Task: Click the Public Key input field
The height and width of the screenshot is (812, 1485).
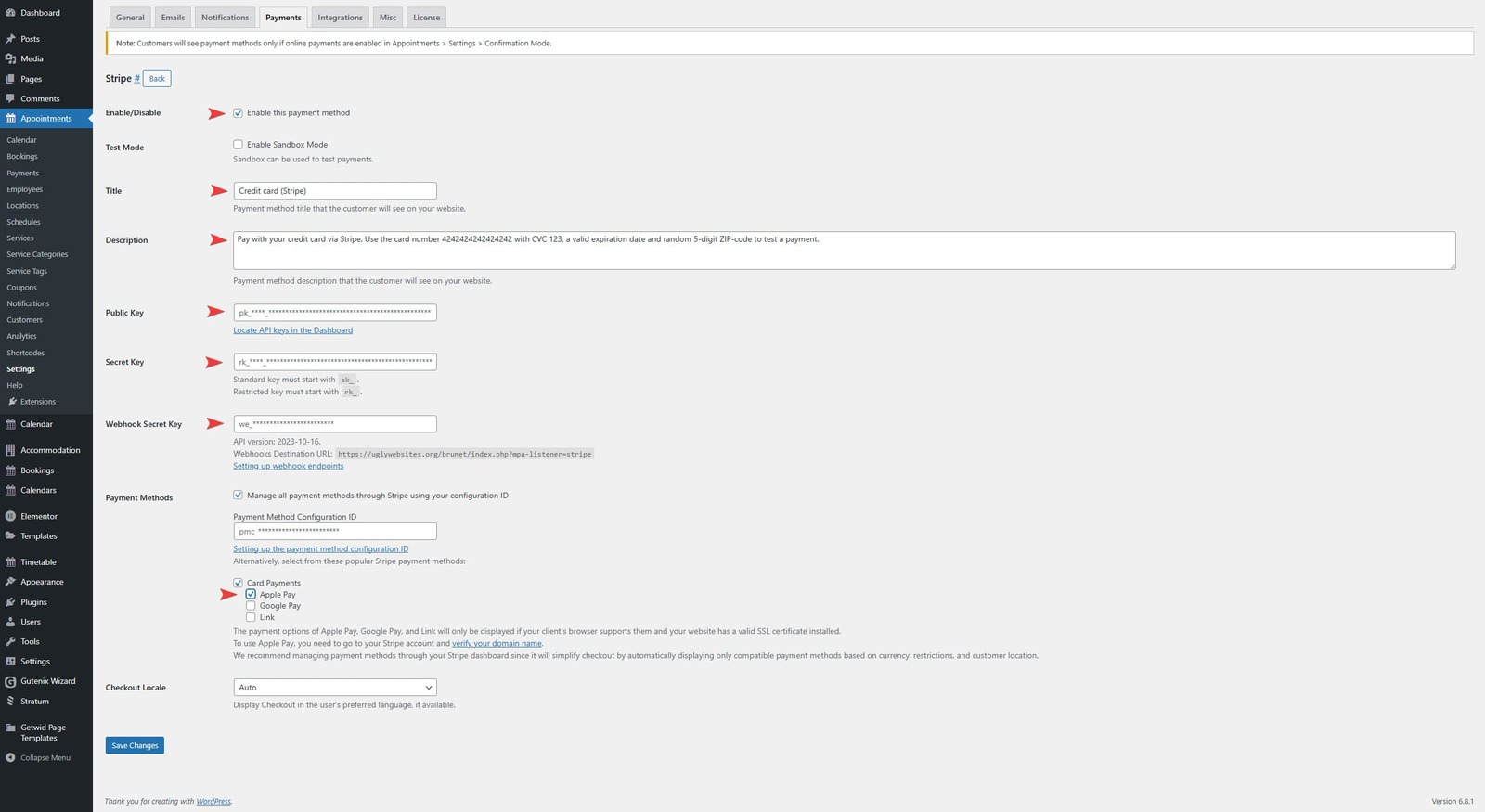Action: coord(335,313)
